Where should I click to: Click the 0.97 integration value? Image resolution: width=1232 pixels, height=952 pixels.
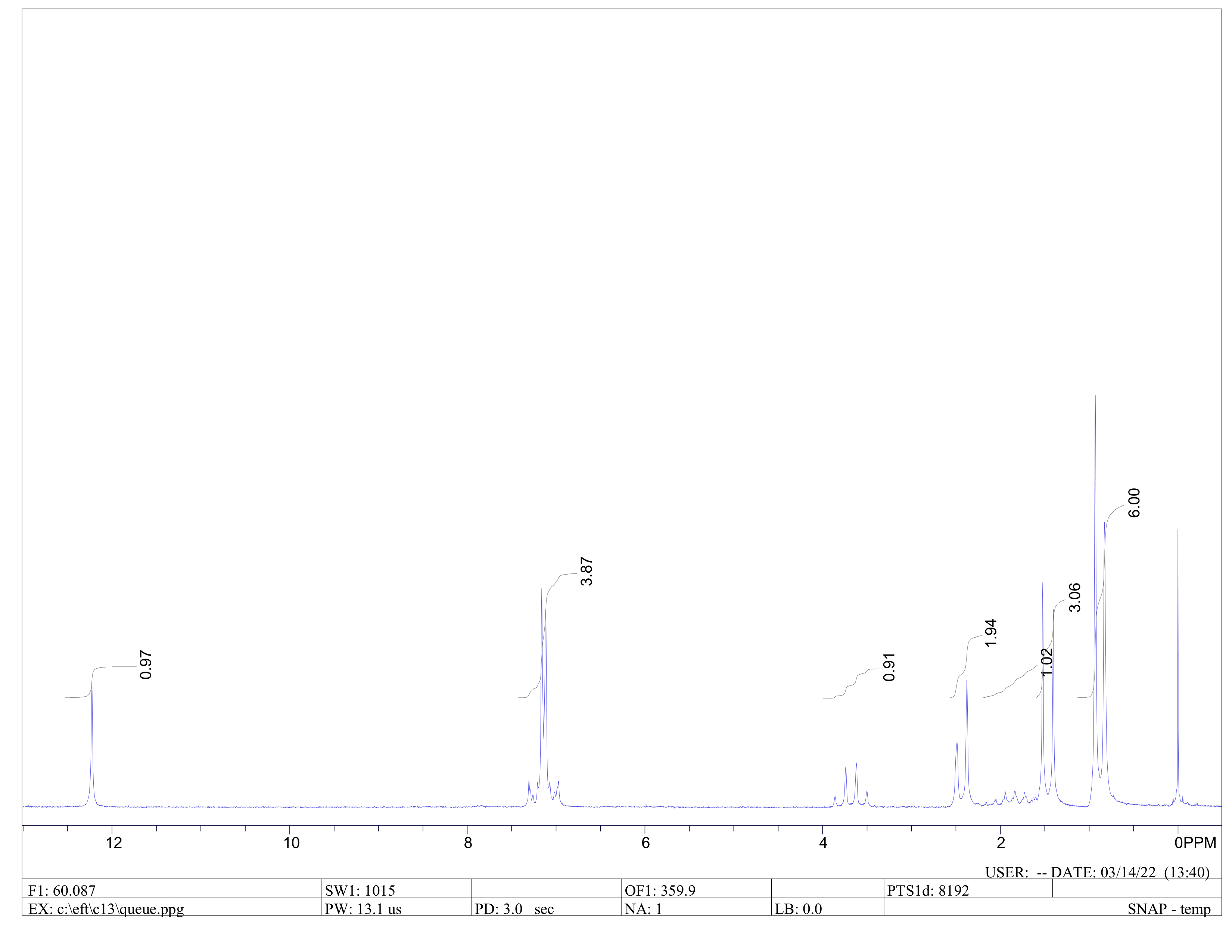point(146,665)
